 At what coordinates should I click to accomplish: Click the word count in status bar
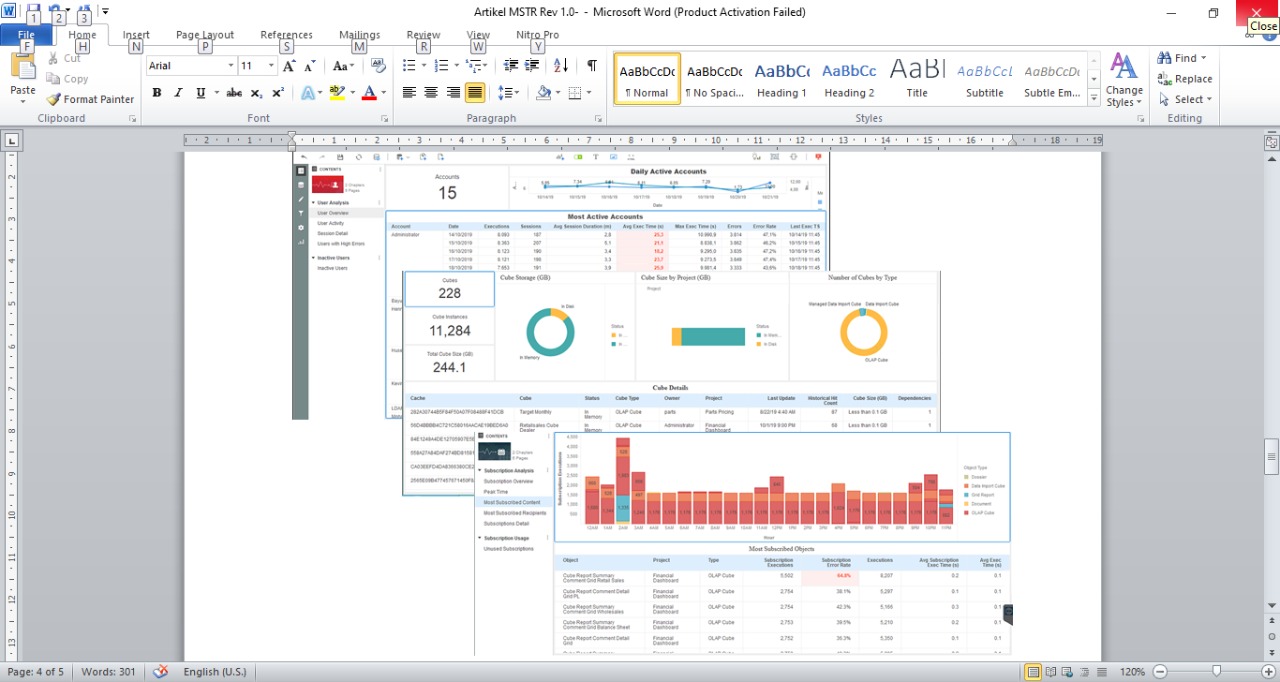point(108,672)
